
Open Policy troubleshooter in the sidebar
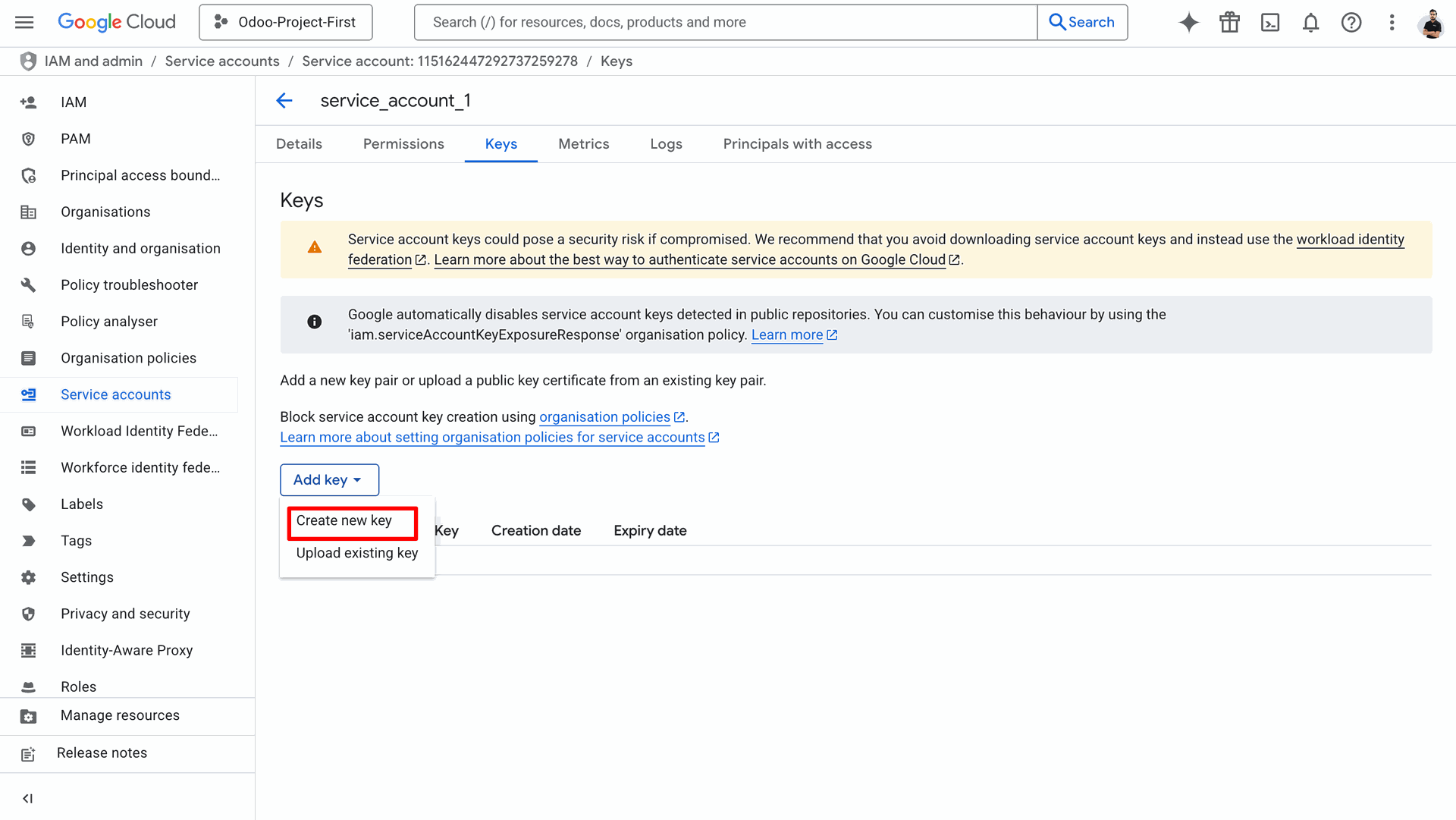129,285
